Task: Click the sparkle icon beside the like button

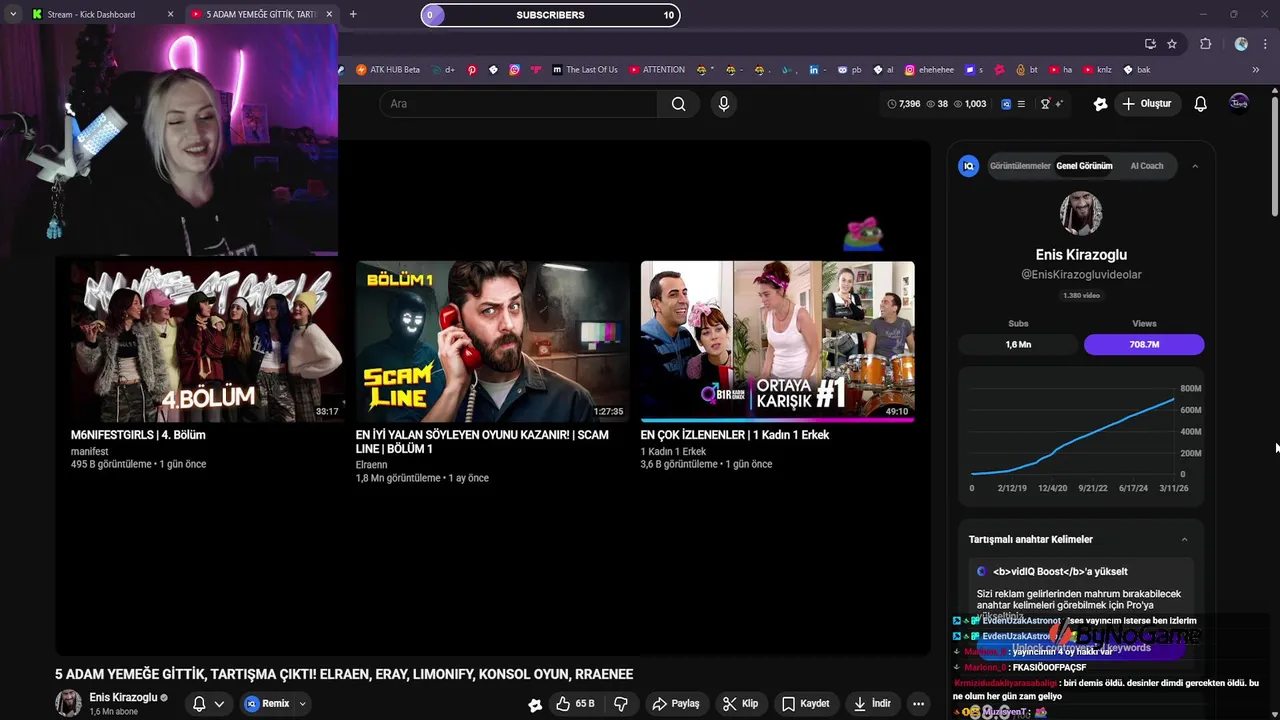Action: (535, 704)
